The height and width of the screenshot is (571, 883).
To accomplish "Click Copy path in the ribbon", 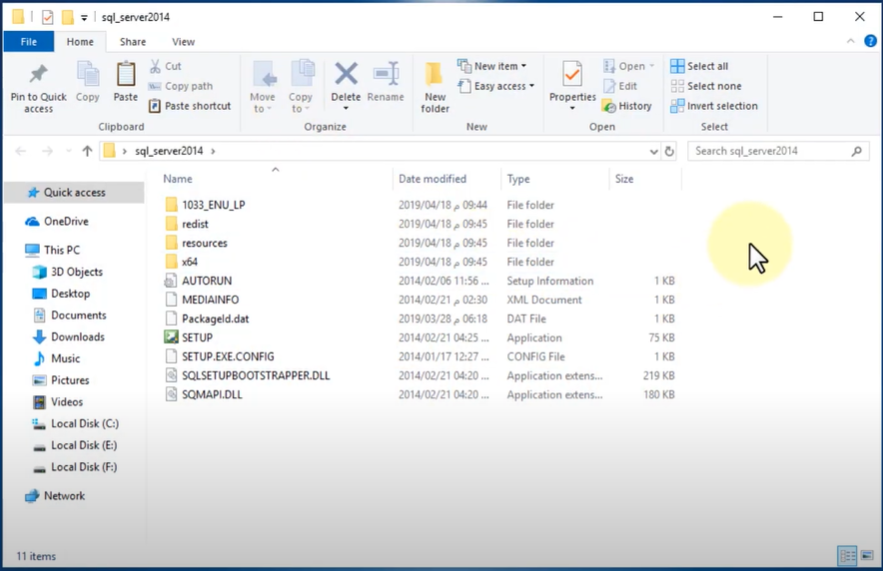I will (x=181, y=86).
